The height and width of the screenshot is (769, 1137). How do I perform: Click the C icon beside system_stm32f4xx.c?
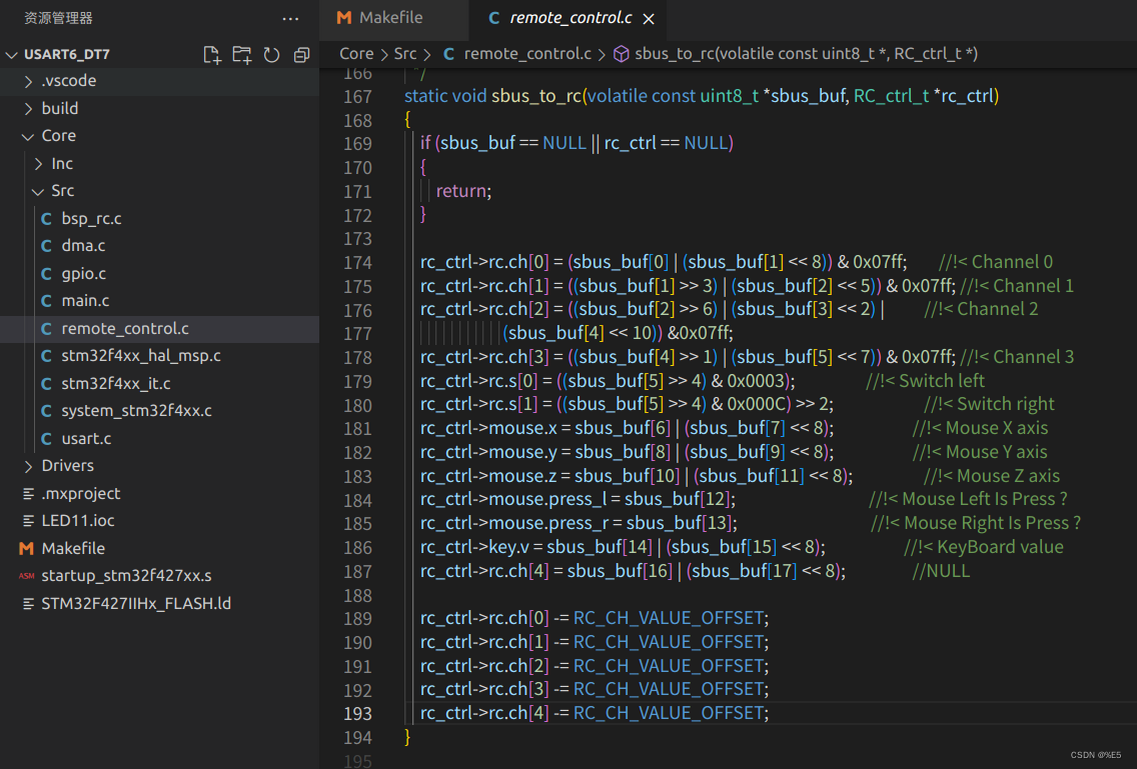coord(46,411)
